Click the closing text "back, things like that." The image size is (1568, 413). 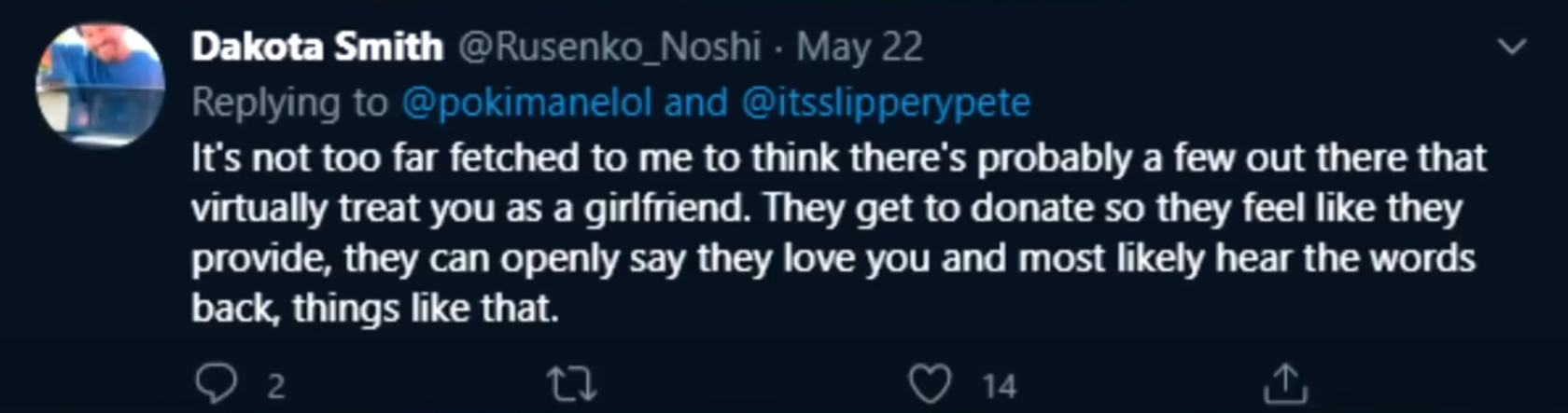tap(374, 309)
